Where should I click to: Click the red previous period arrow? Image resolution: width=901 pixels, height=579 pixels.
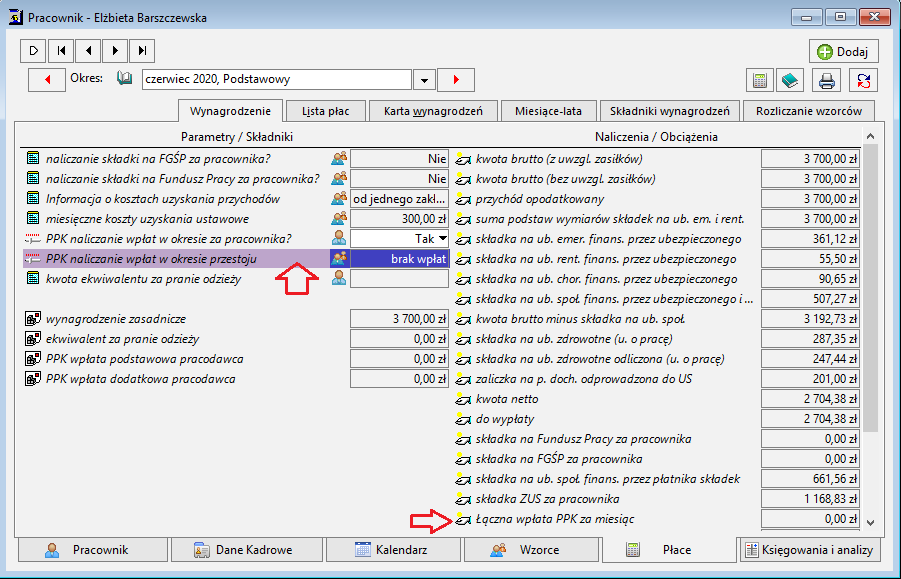tap(47, 80)
